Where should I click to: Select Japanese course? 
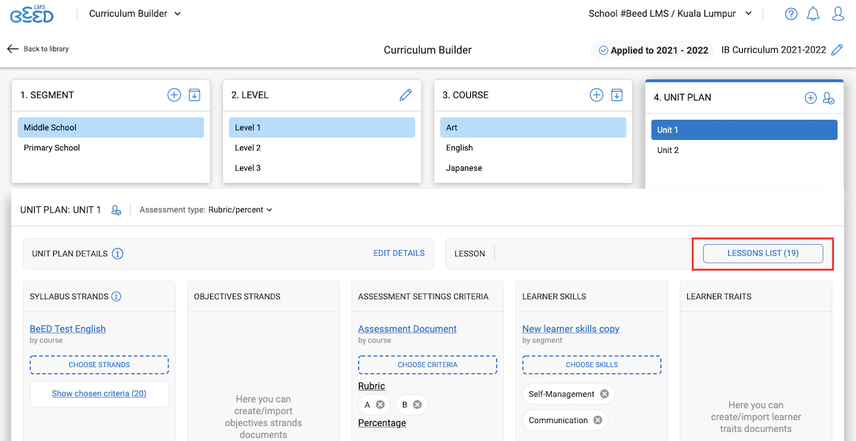point(533,168)
